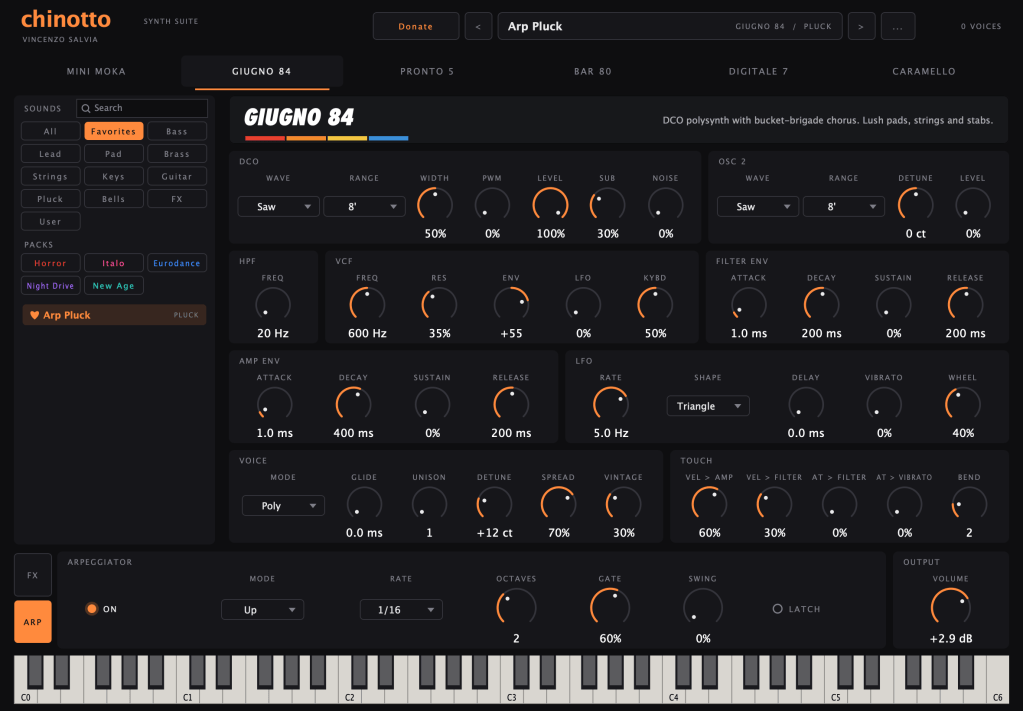This screenshot has width=1023, height=711.
Task: Filter sounds by Bass category
Action: click(177, 131)
